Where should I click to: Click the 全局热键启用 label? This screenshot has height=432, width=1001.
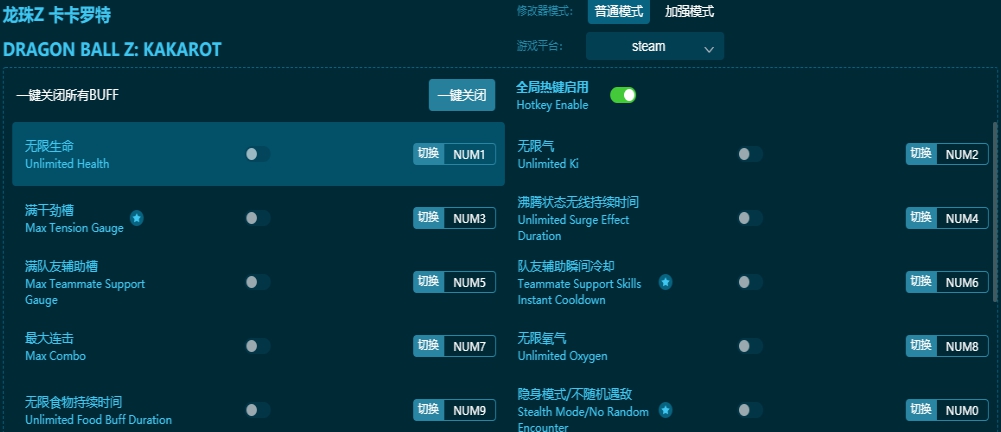552,87
